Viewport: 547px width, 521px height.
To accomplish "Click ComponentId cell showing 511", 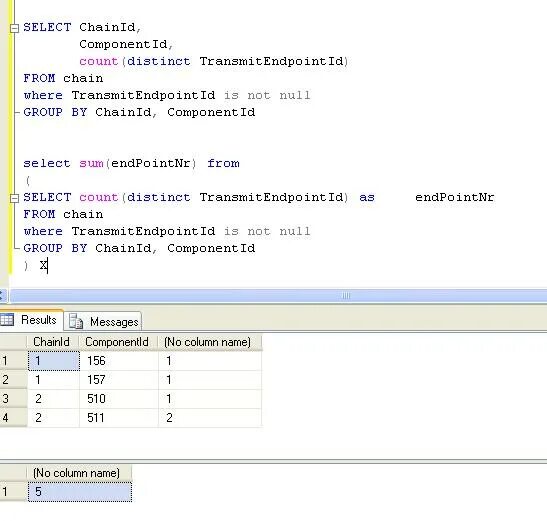I will point(119,418).
